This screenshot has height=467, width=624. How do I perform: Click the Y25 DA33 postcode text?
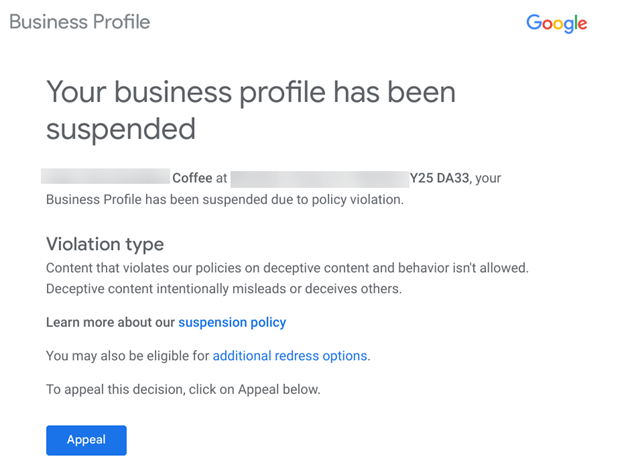point(440,178)
